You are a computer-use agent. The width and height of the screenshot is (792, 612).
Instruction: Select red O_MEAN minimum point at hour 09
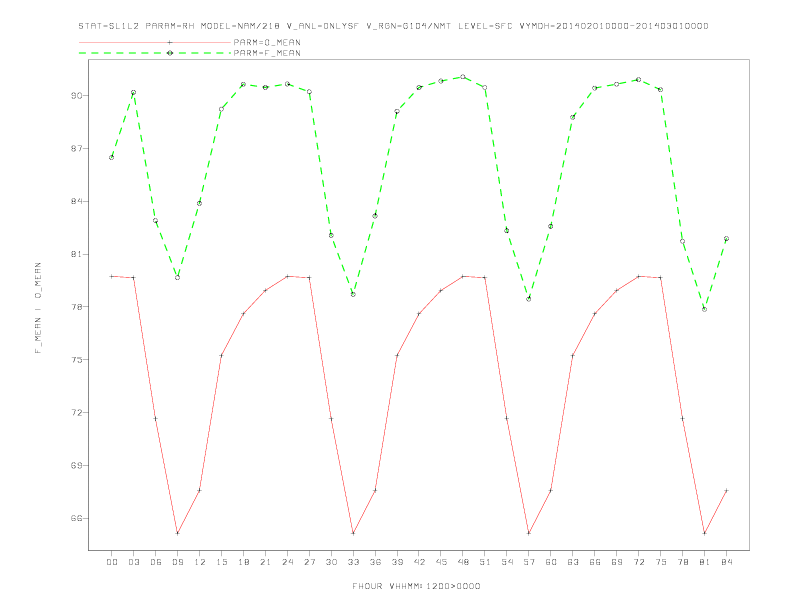[177, 533]
